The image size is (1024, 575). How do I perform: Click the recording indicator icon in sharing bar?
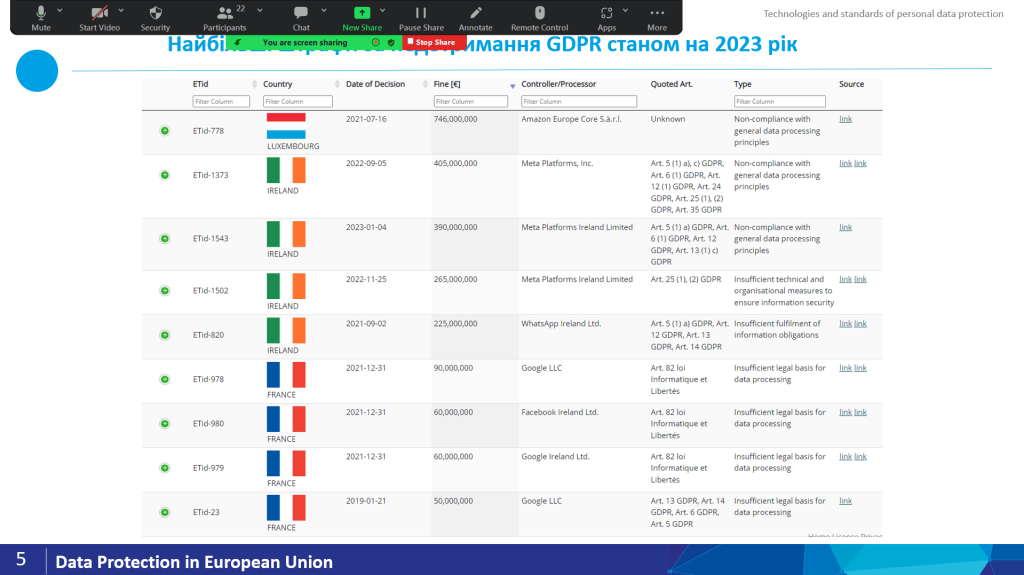pyautogui.click(x=376, y=42)
